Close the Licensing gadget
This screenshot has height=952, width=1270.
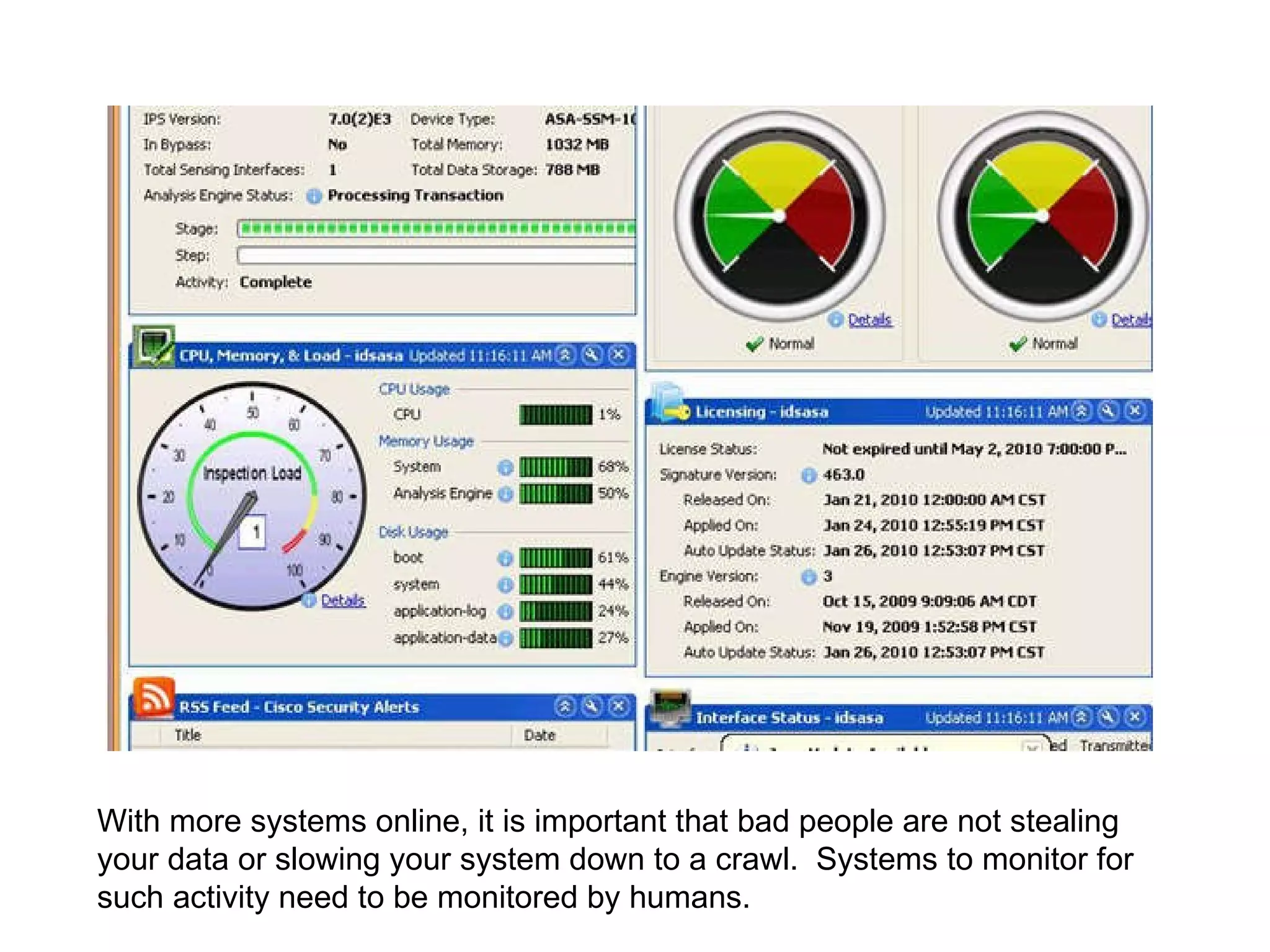coord(1135,411)
